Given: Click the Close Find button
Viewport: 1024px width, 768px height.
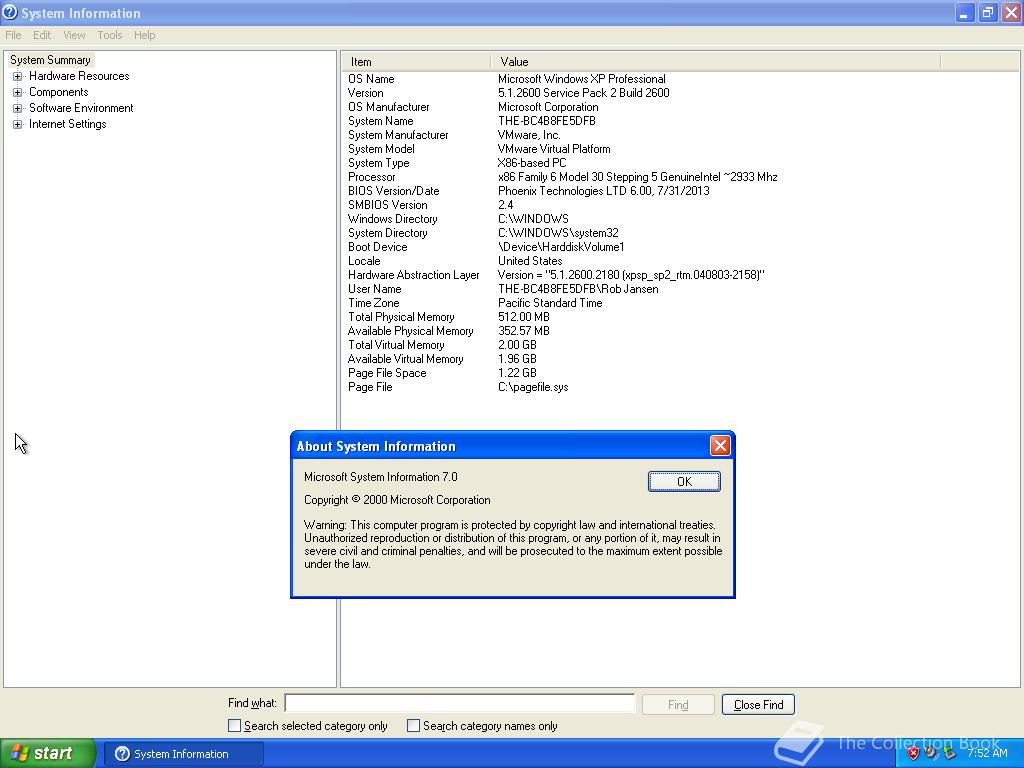Looking at the screenshot, I should 758,705.
